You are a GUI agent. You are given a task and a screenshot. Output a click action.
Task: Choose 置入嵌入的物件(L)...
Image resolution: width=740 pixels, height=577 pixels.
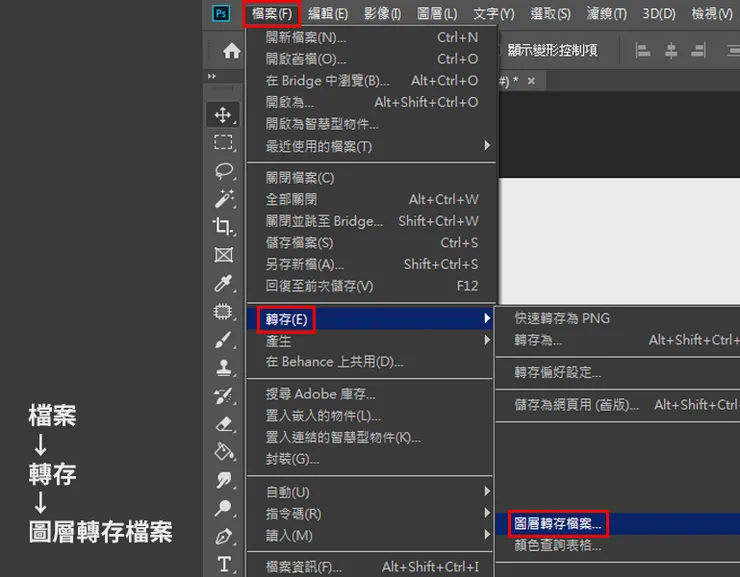click(370, 416)
